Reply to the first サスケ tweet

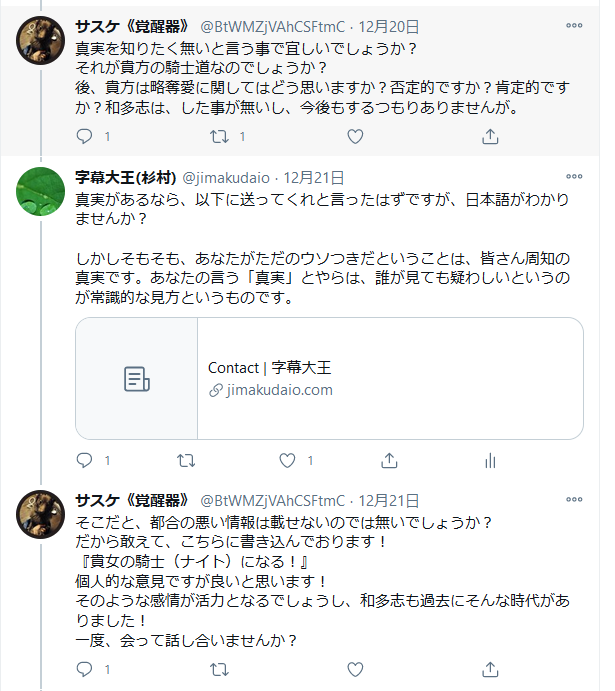tap(85, 135)
